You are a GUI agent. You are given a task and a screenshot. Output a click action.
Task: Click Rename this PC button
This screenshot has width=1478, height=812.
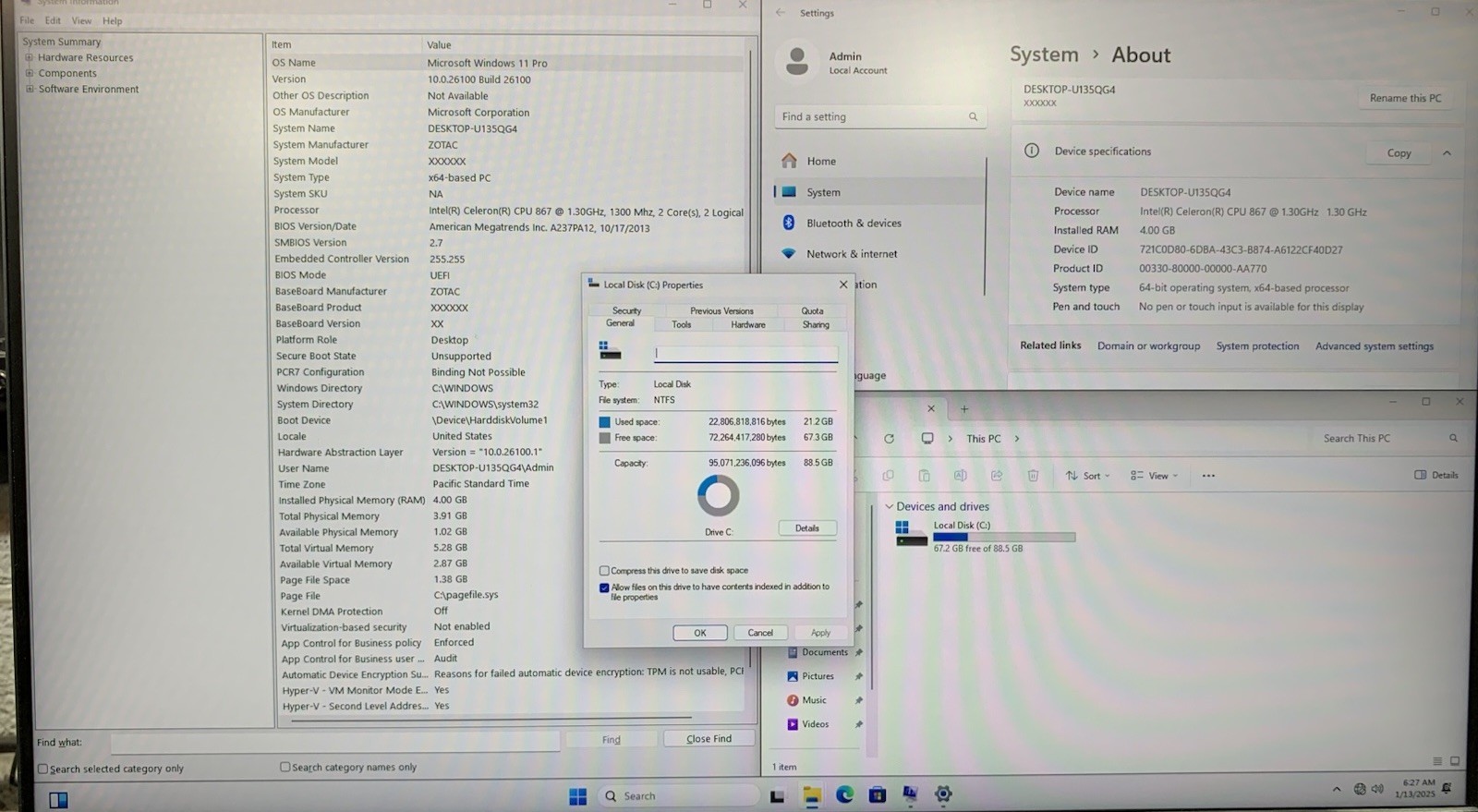[x=1405, y=98]
